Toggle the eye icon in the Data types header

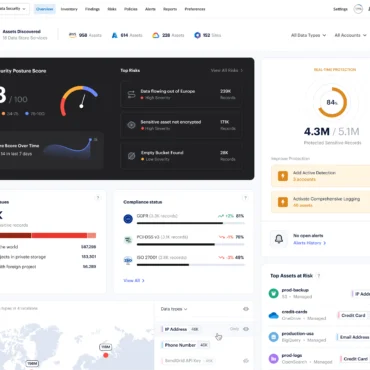[246, 309]
